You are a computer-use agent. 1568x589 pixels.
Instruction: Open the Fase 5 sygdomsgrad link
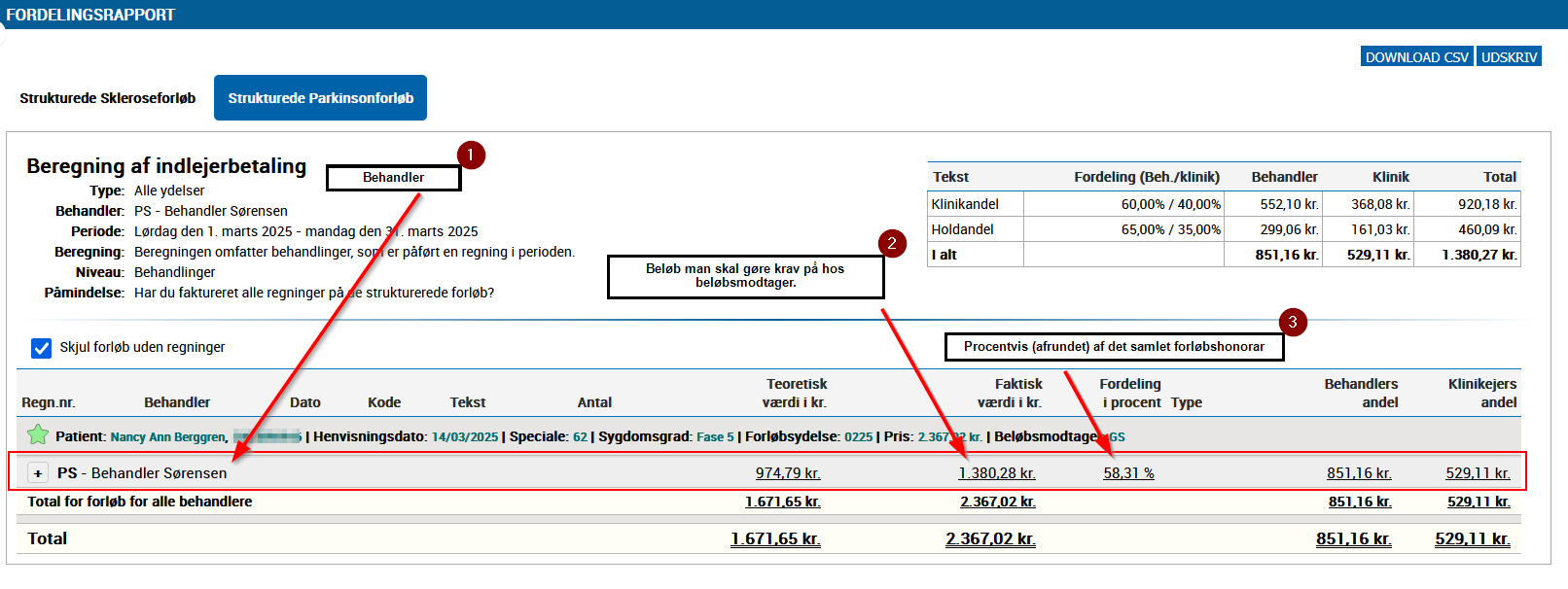pyautogui.click(x=715, y=437)
